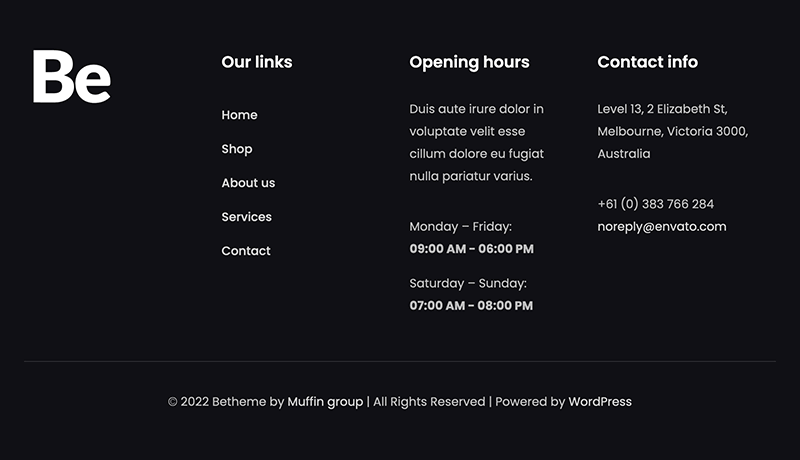800x460 pixels.
Task: Click the Our links heading
Action: coord(257,62)
